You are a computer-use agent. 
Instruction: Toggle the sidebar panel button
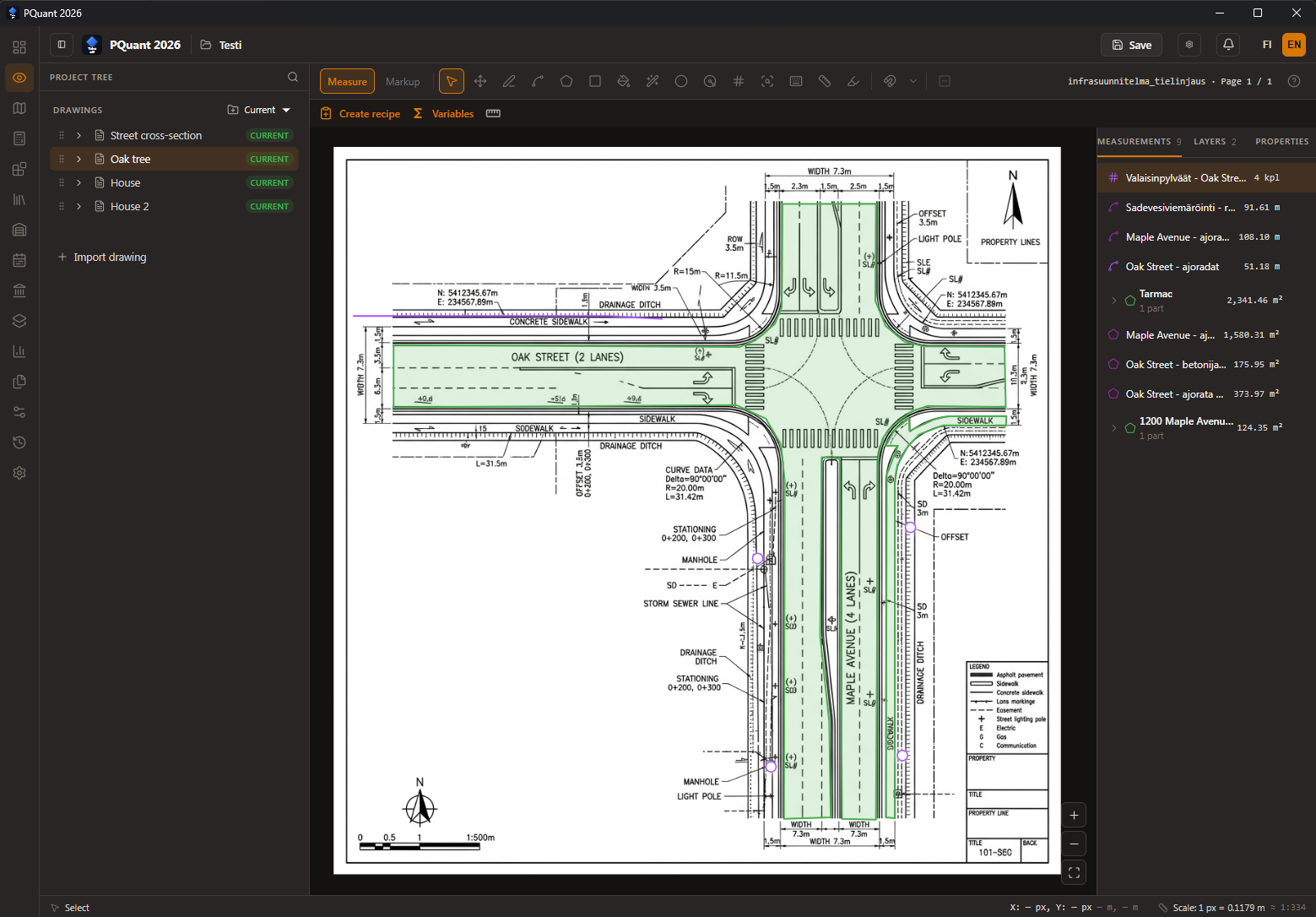[x=62, y=45]
